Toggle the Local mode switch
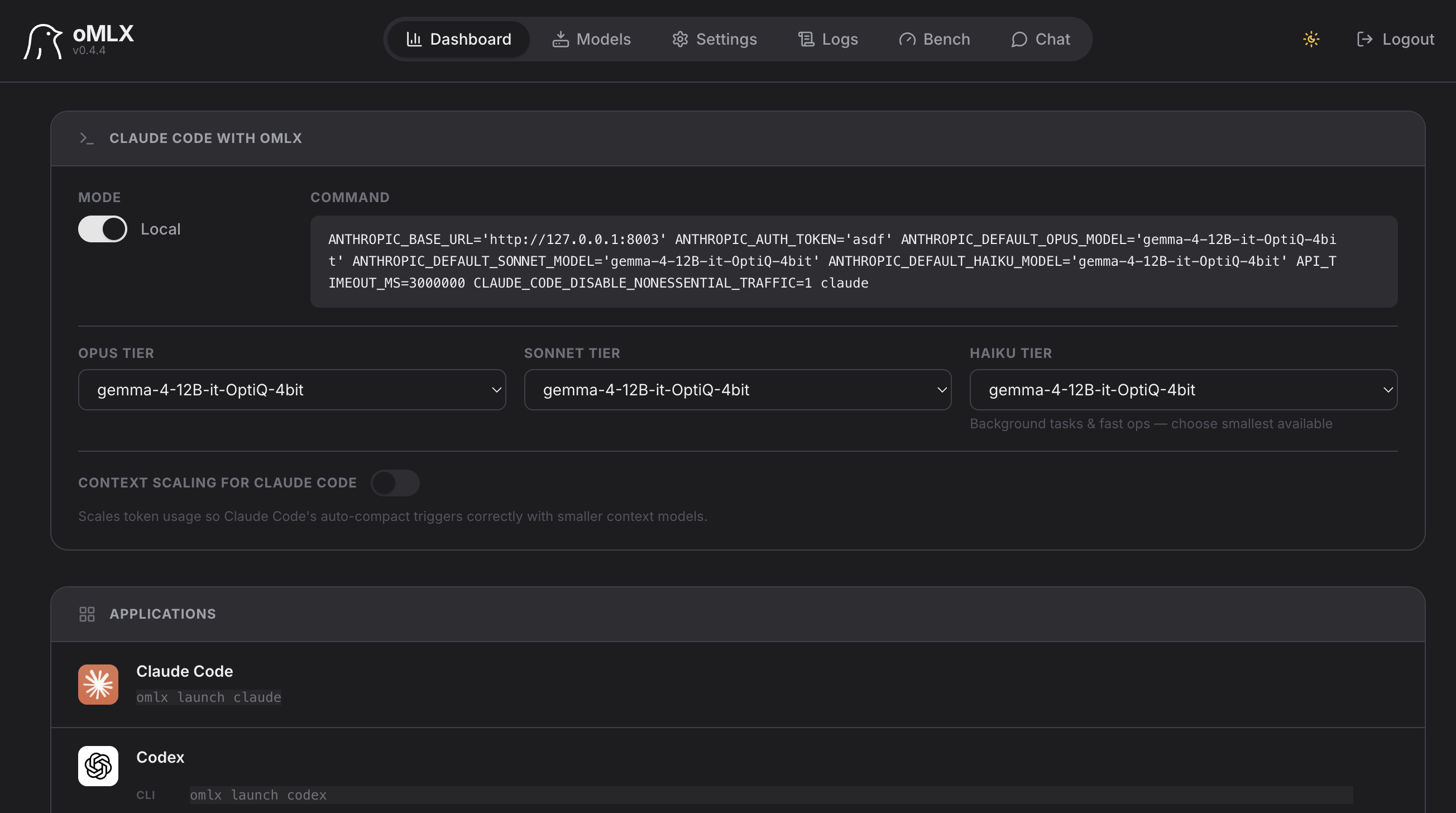 click(x=102, y=229)
